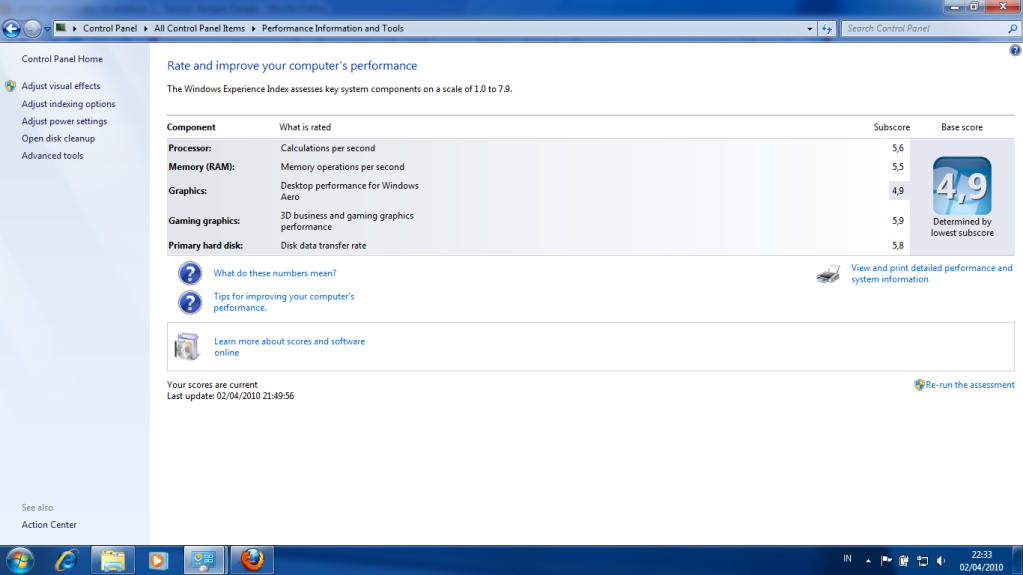
Task: Open the Windows Start menu
Action: point(20,560)
